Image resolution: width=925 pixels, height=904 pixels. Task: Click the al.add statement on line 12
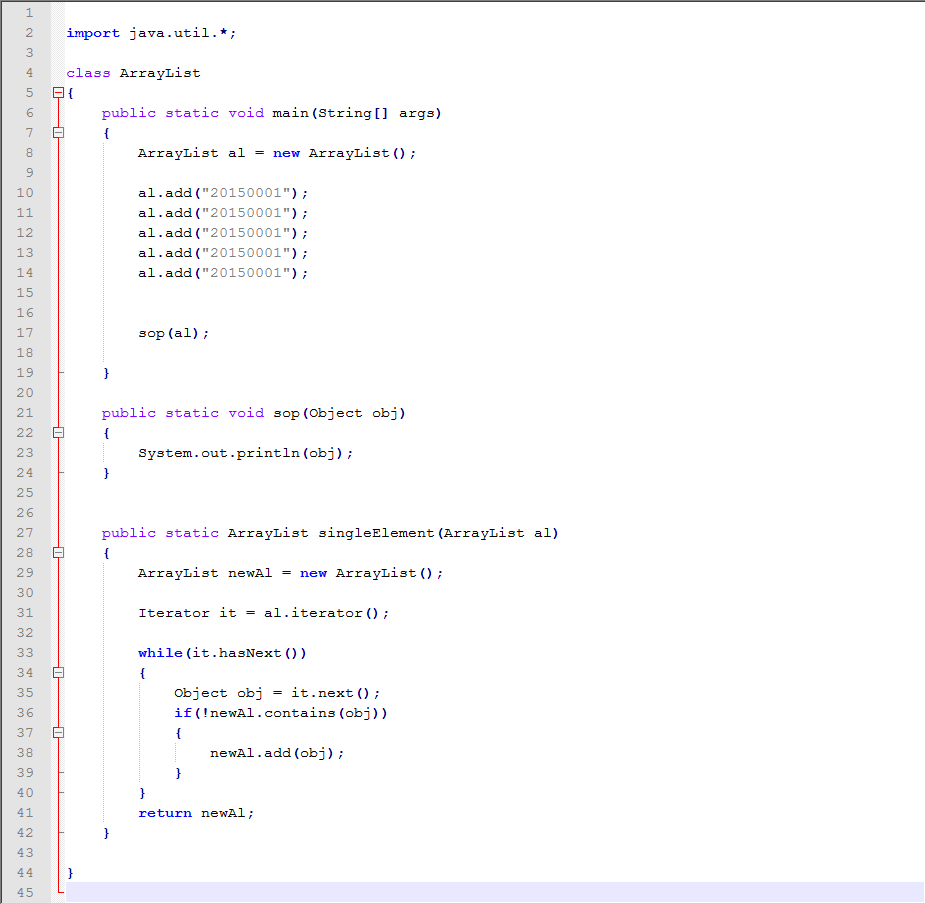(223, 233)
